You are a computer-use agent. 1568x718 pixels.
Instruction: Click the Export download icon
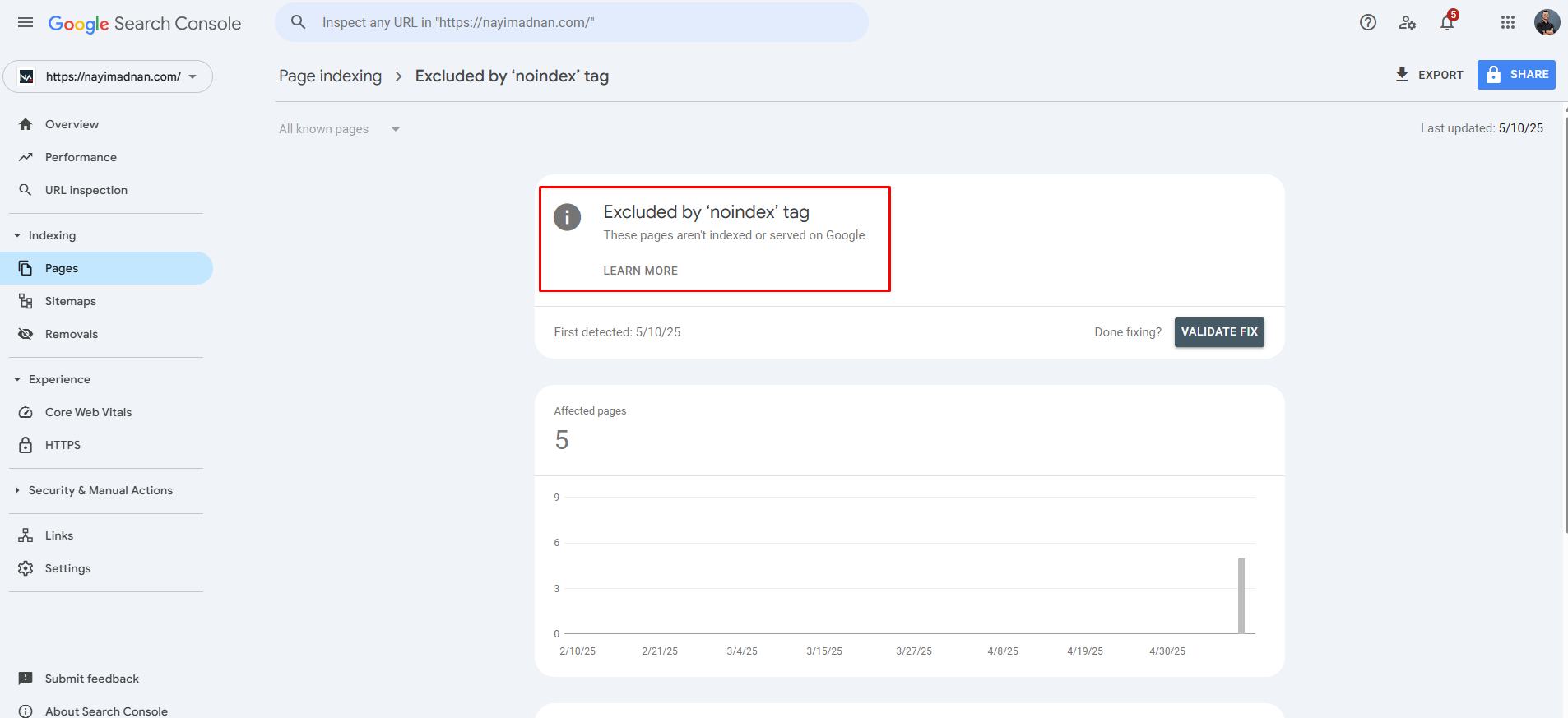(1403, 75)
